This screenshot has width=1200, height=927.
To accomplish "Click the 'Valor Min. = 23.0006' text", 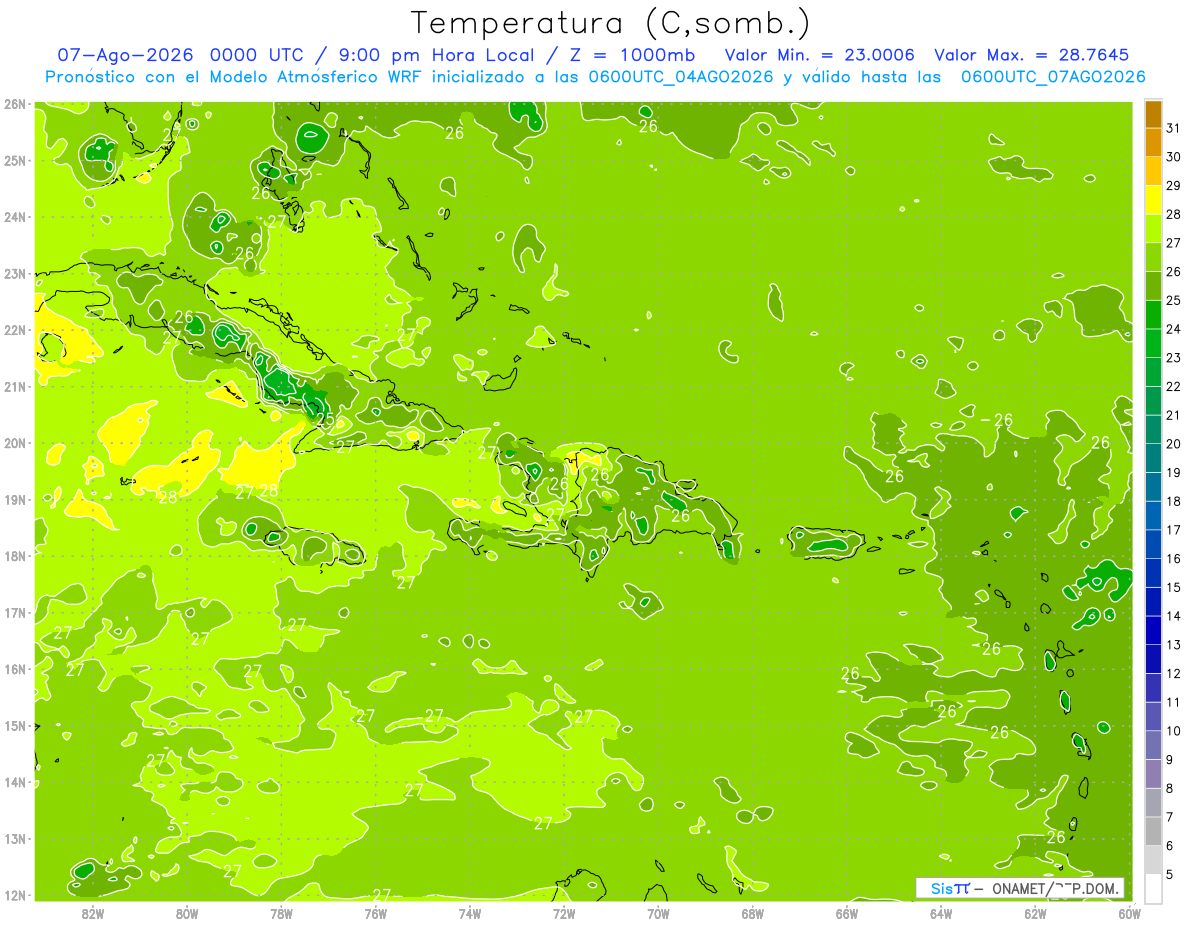I will tap(819, 55).
